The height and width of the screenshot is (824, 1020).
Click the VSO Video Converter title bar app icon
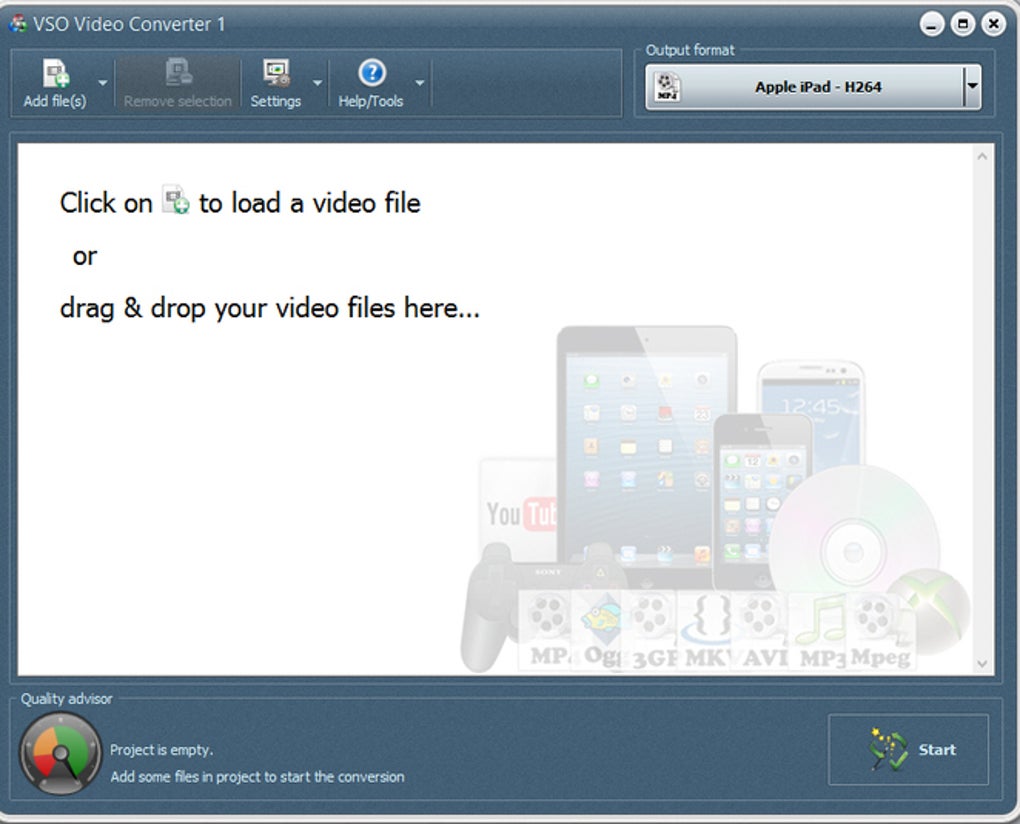coord(18,24)
